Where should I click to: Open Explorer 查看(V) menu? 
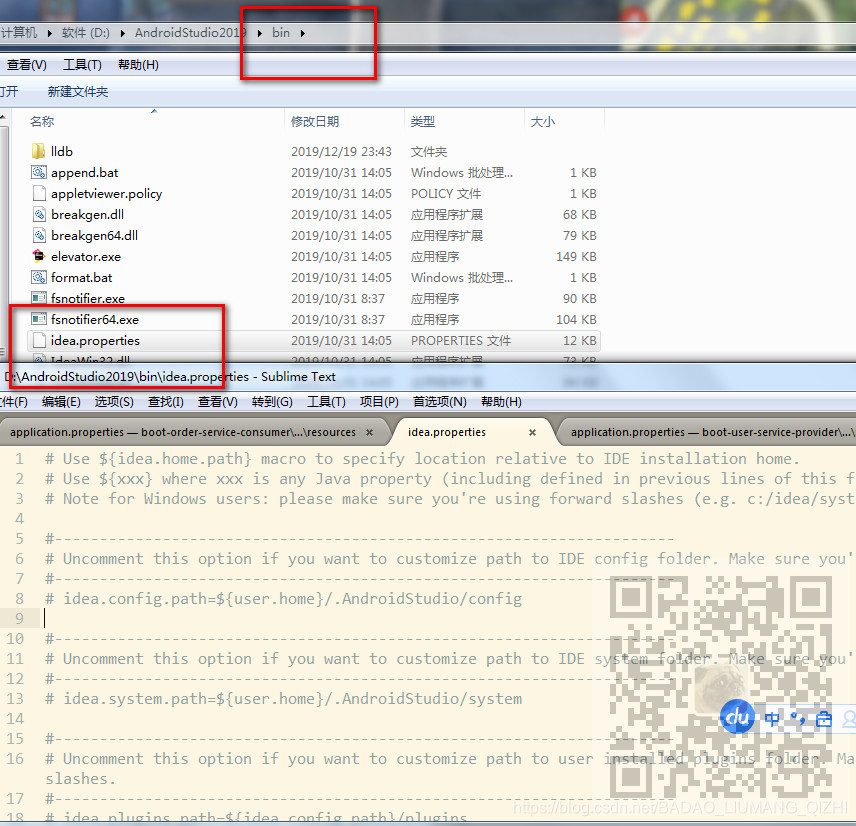coord(26,65)
